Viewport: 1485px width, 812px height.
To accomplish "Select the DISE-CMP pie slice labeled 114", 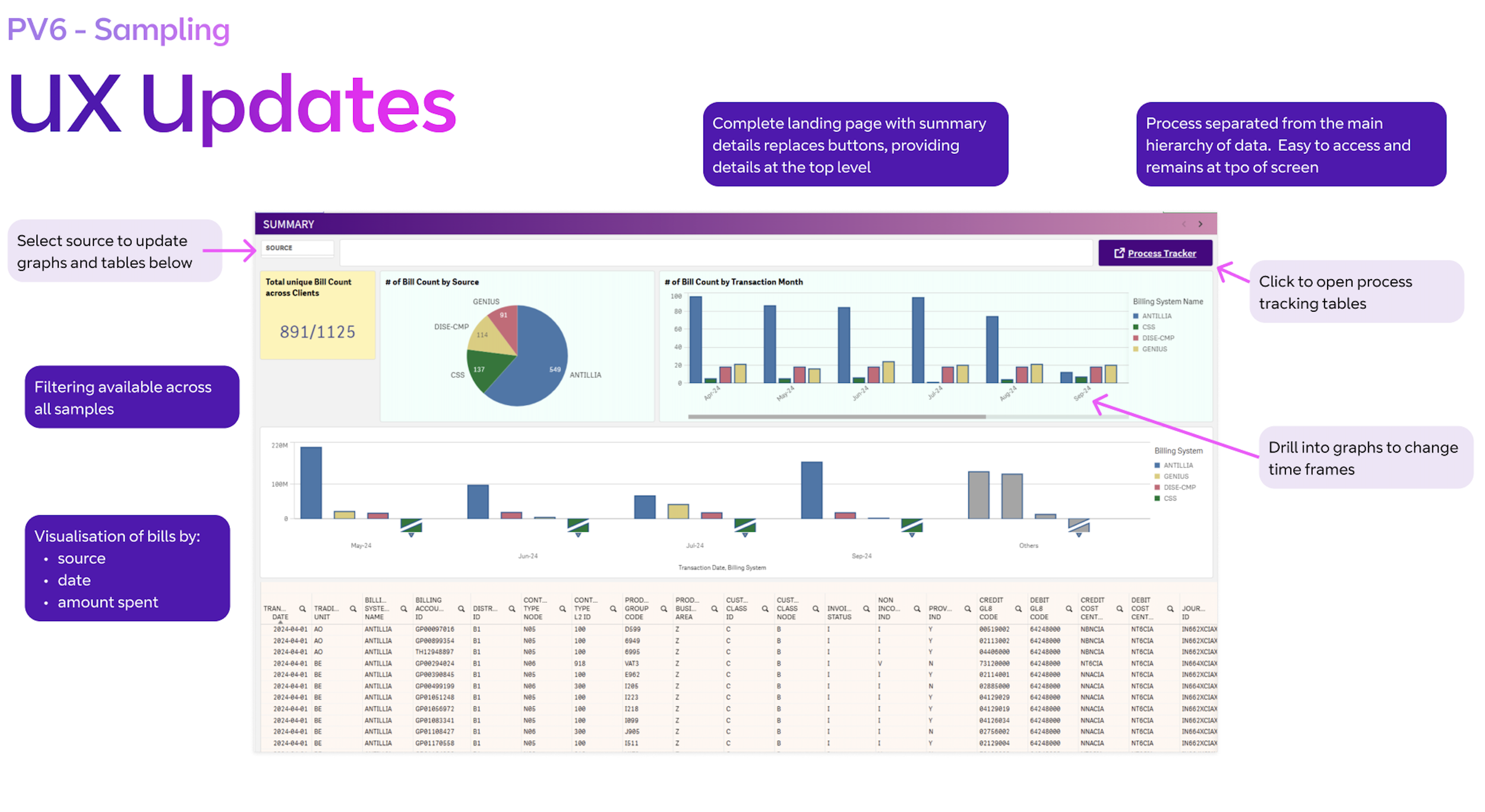I will pyautogui.click(x=488, y=336).
